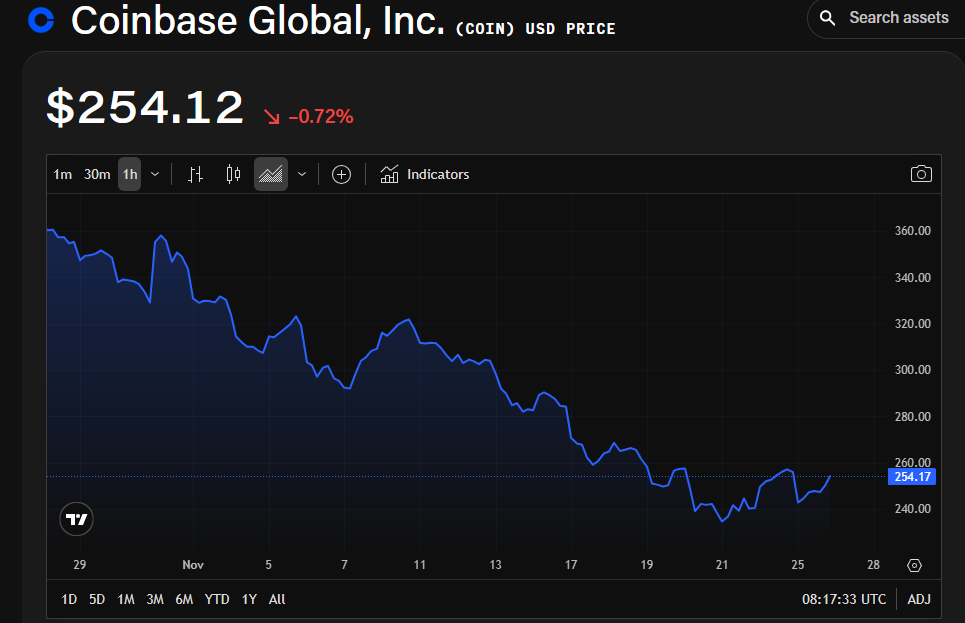Select the 1M date range tab
The width and height of the screenshot is (965, 623).
126,600
